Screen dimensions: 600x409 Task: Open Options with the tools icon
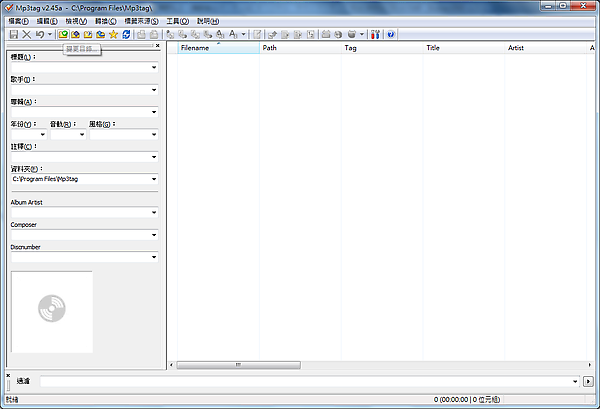click(x=375, y=34)
